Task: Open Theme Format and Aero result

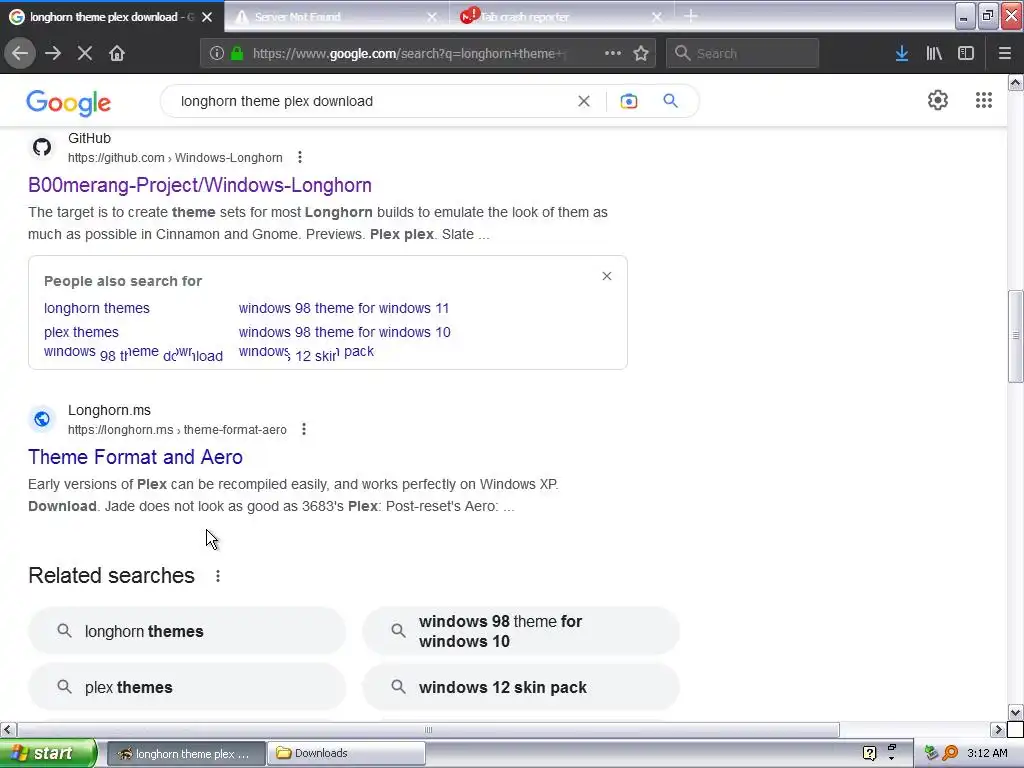Action: coord(135,456)
